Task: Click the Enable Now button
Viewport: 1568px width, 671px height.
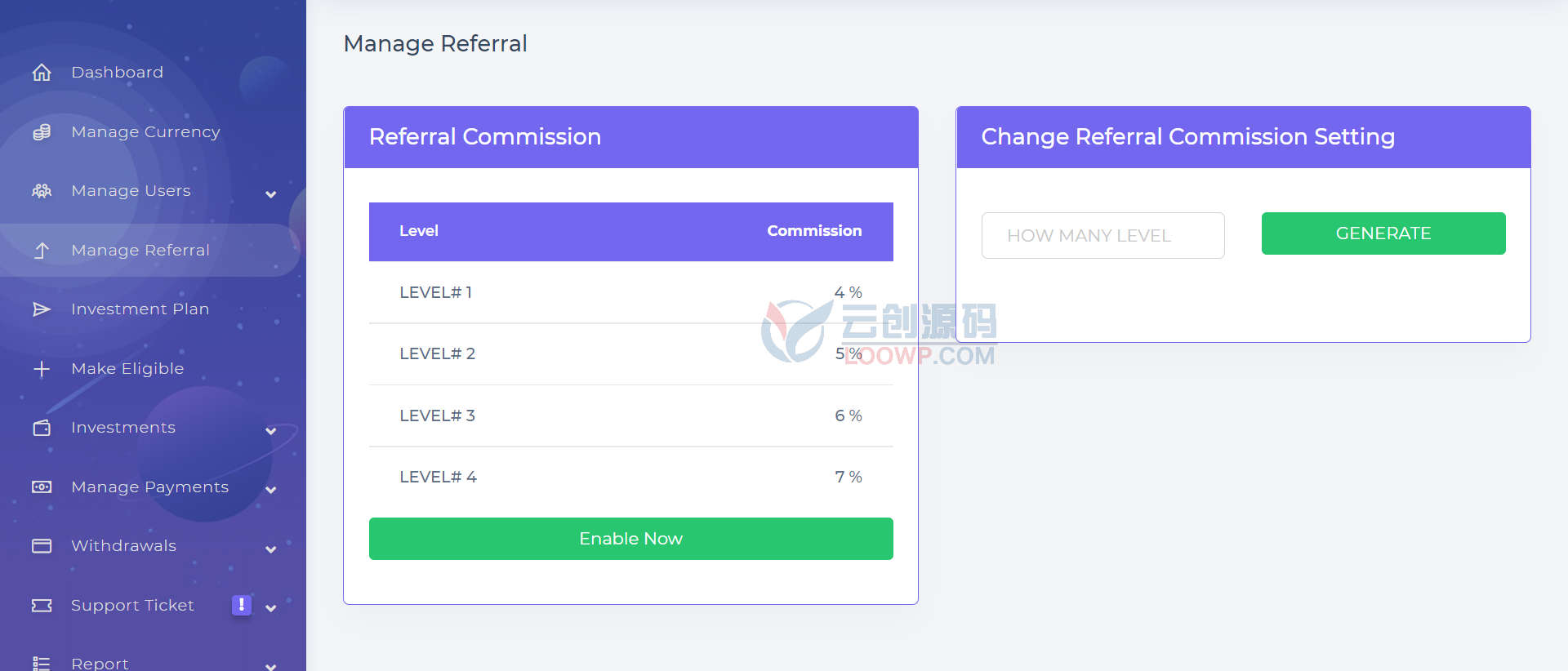Action: [x=630, y=539]
